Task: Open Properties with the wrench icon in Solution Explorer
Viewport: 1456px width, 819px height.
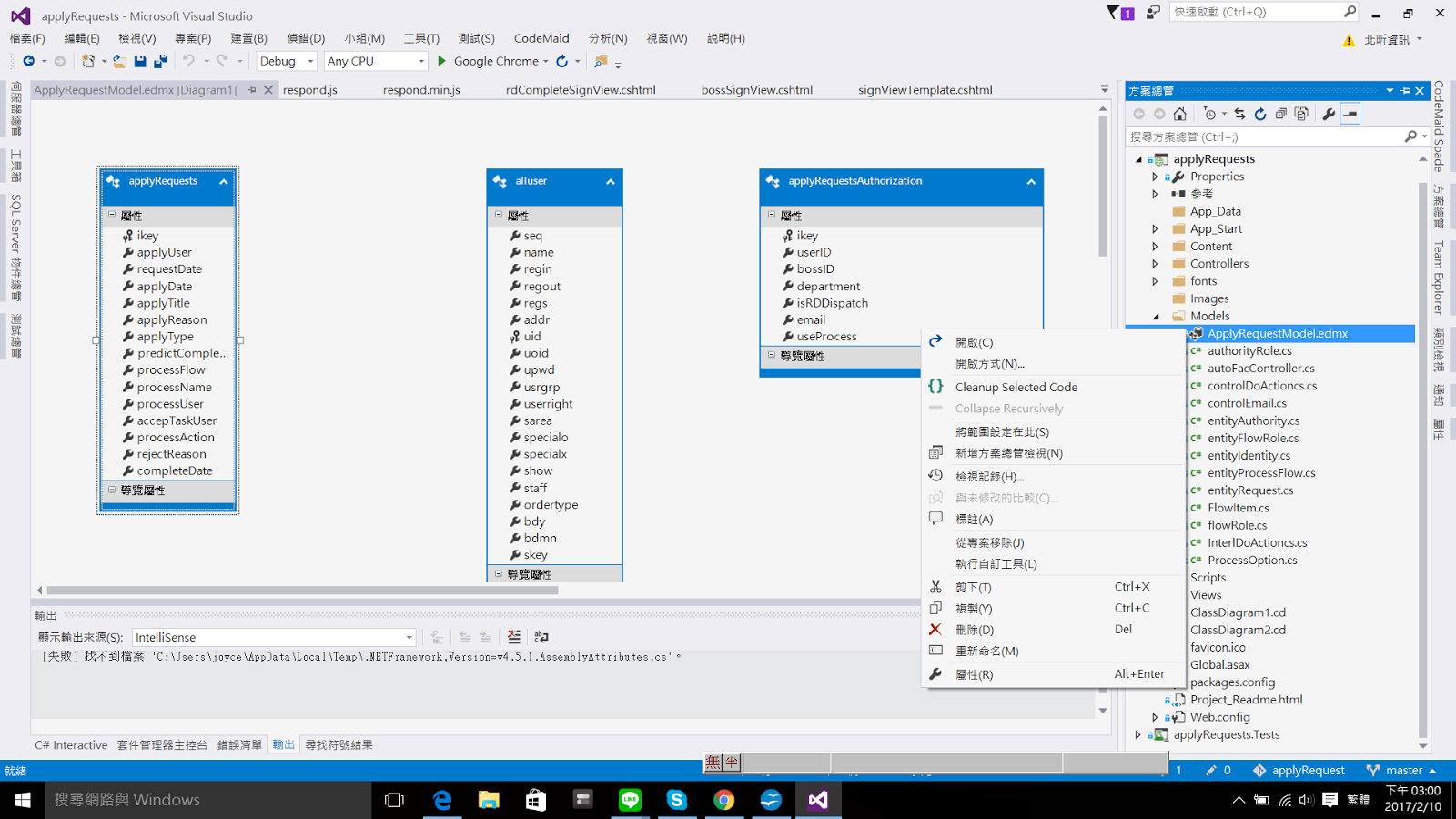Action: pyautogui.click(x=1330, y=113)
